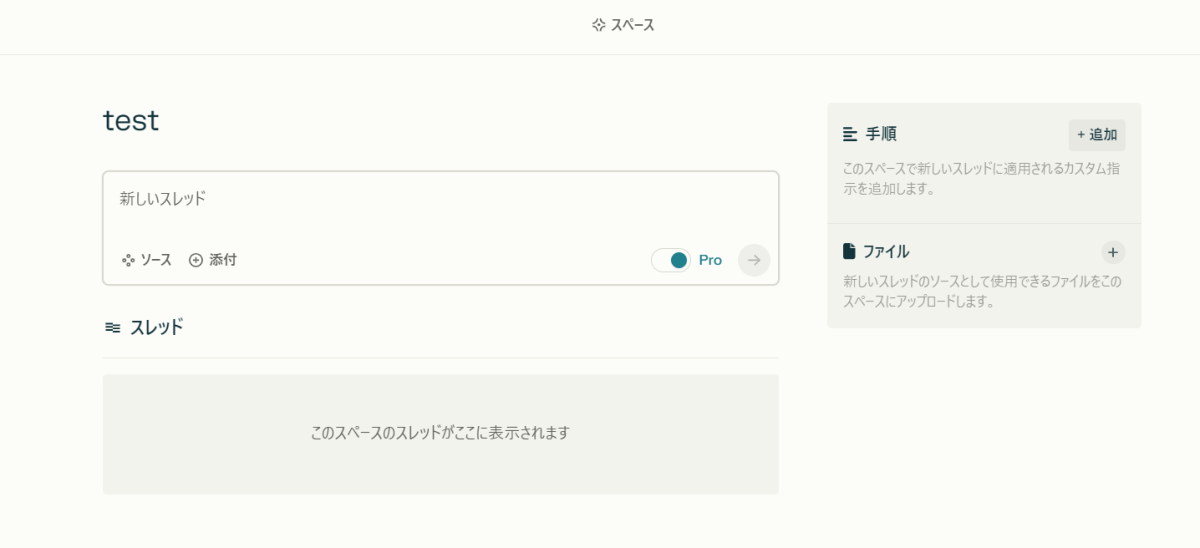
Task: Expand the ファイル section heading
Action: click(x=886, y=252)
